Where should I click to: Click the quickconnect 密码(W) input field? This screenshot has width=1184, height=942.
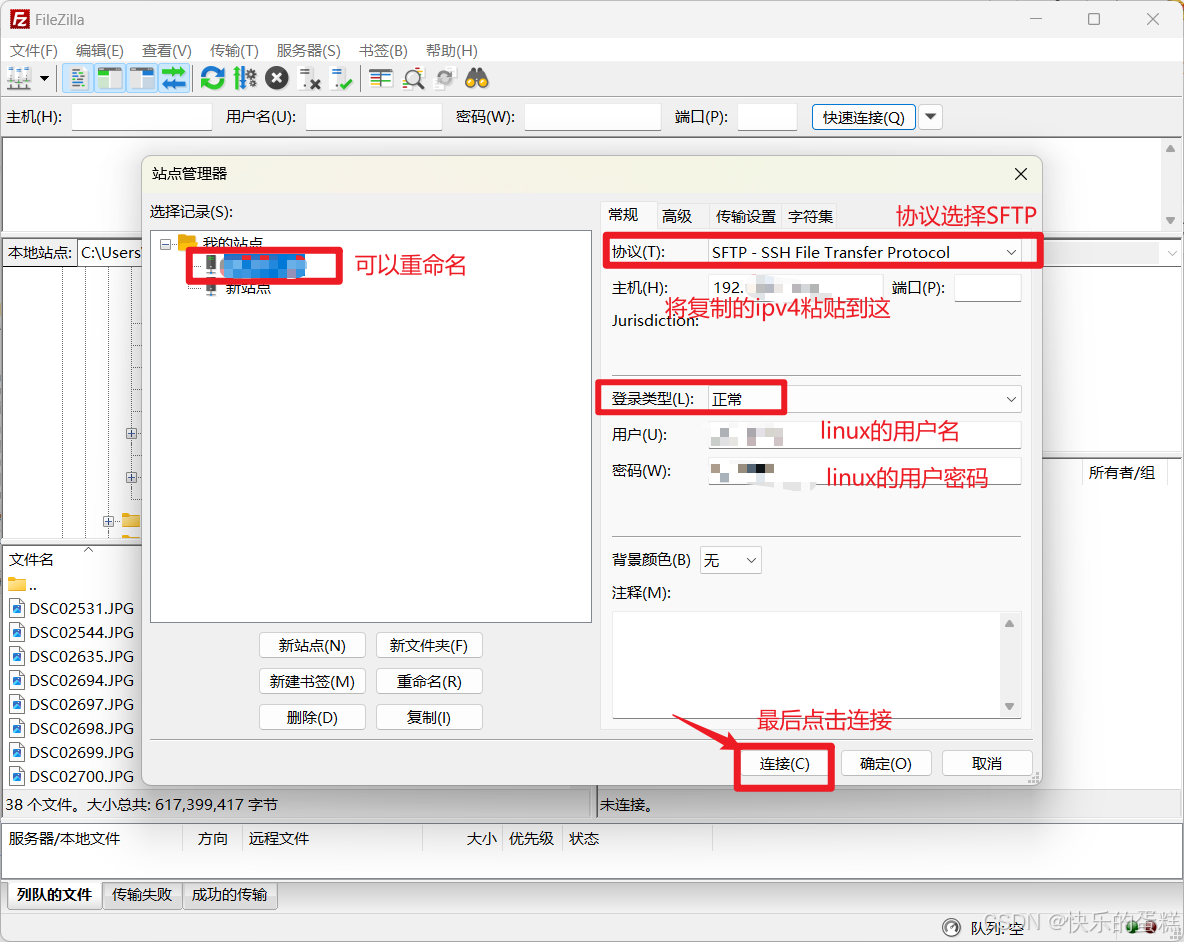593,117
